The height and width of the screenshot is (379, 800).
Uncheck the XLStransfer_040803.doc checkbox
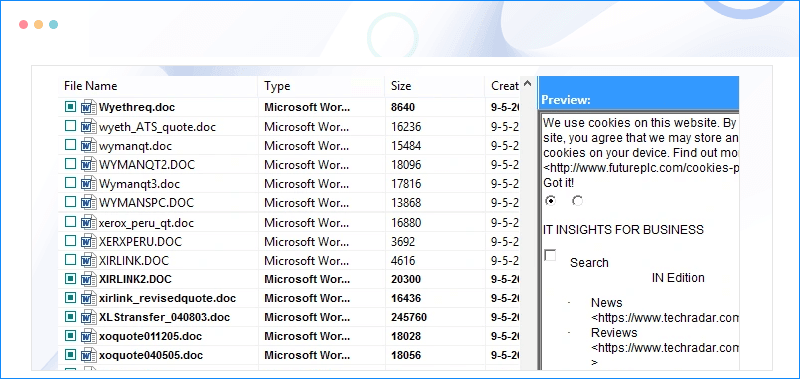70,317
